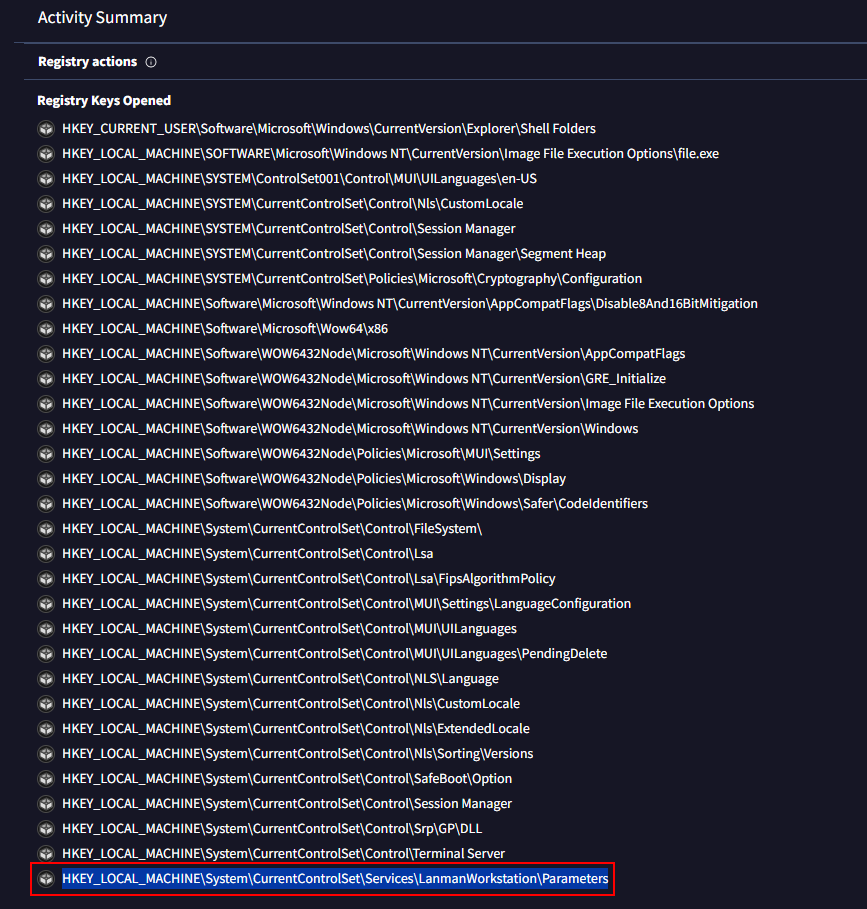Image resolution: width=867 pixels, height=909 pixels.
Task: Click the highlighted LanmanWorkstation\Parameters key text
Action: tap(335, 879)
